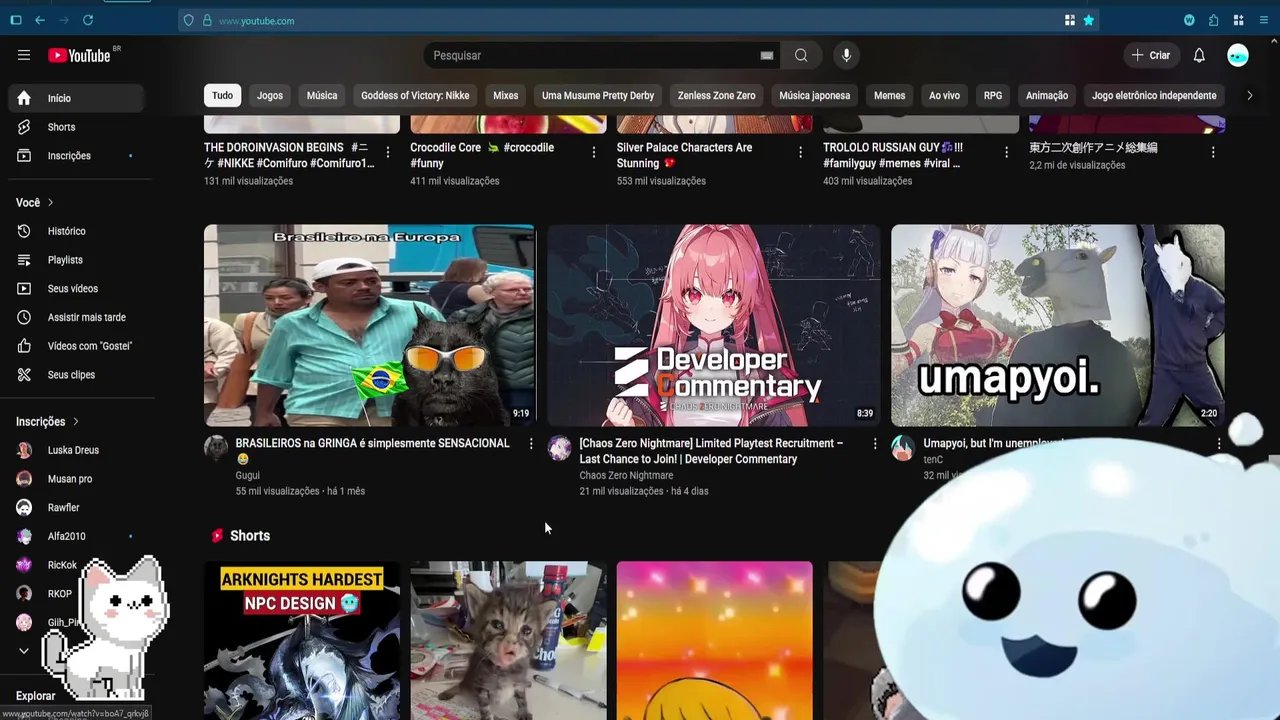Open the notifications bell
This screenshot has width=1280, height=720.
coord(1199,55)
